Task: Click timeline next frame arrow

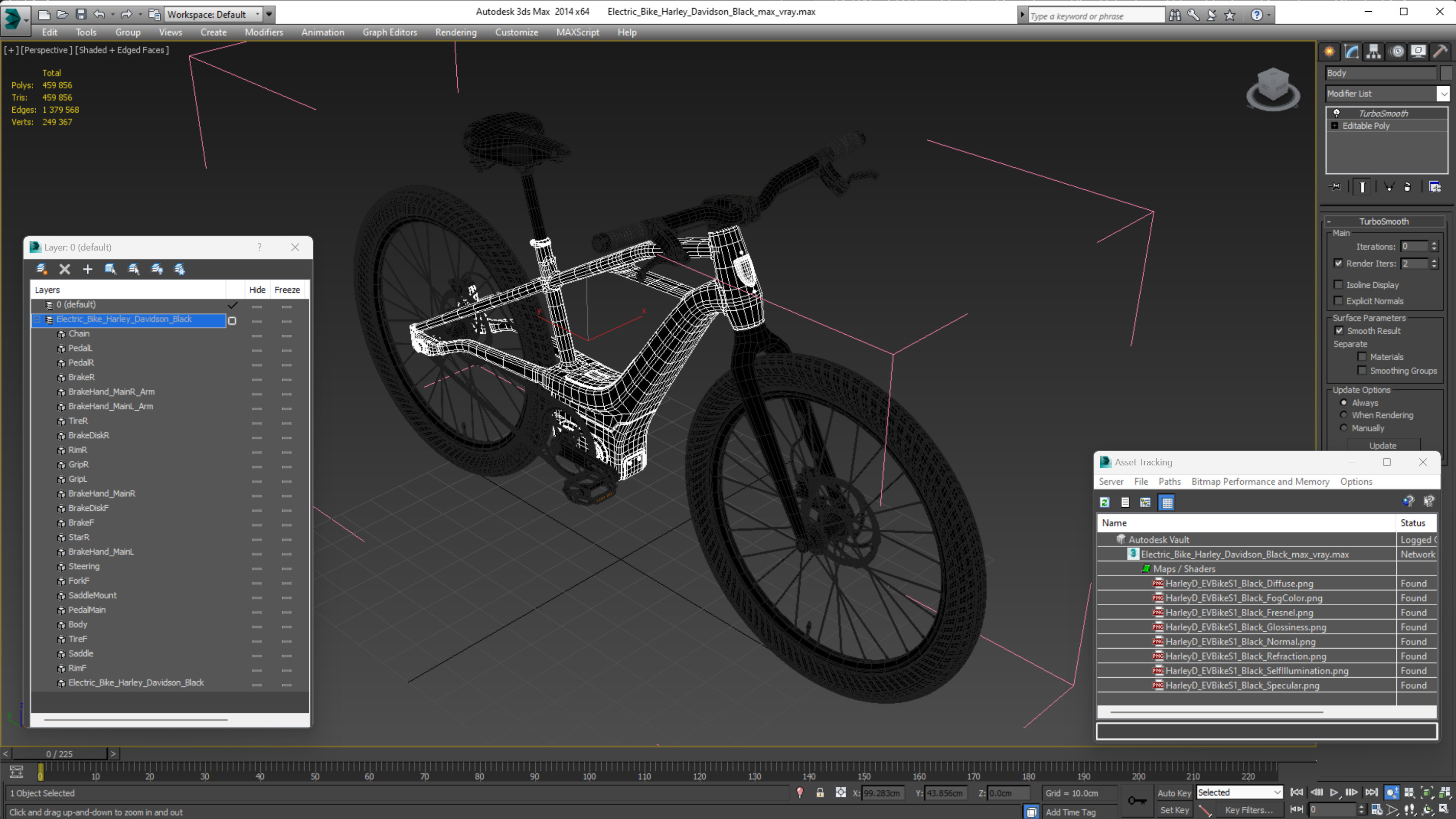Action: point(113,754)
